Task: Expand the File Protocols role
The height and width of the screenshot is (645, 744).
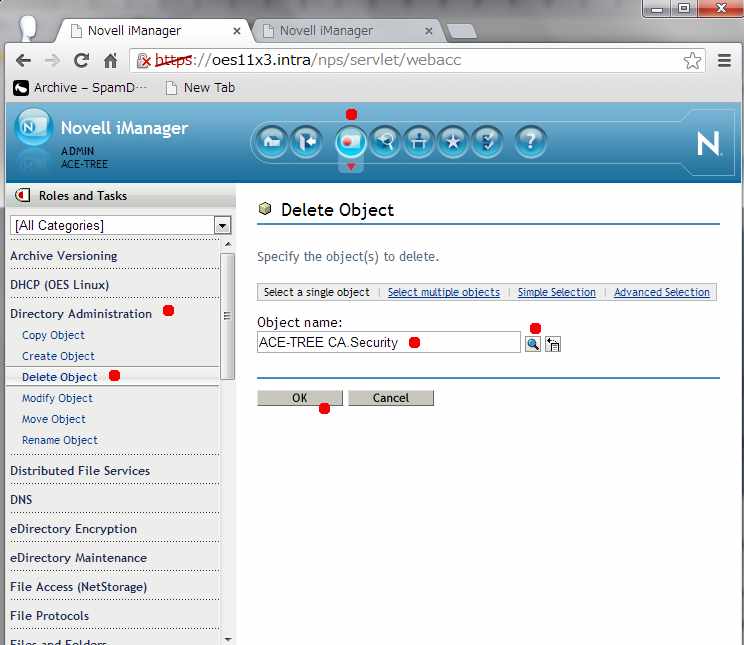Action: (49, 616)
